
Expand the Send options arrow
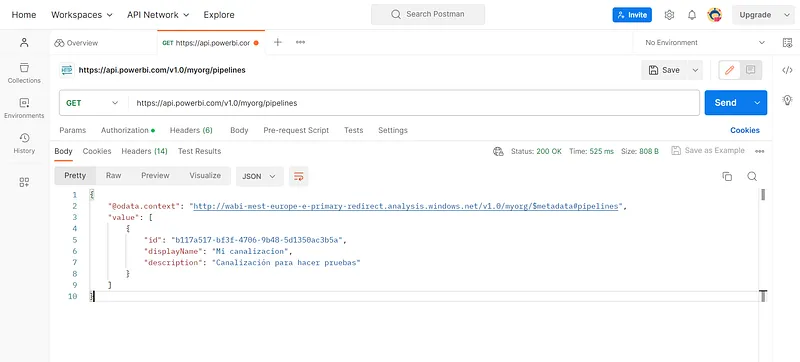point(757,103)
